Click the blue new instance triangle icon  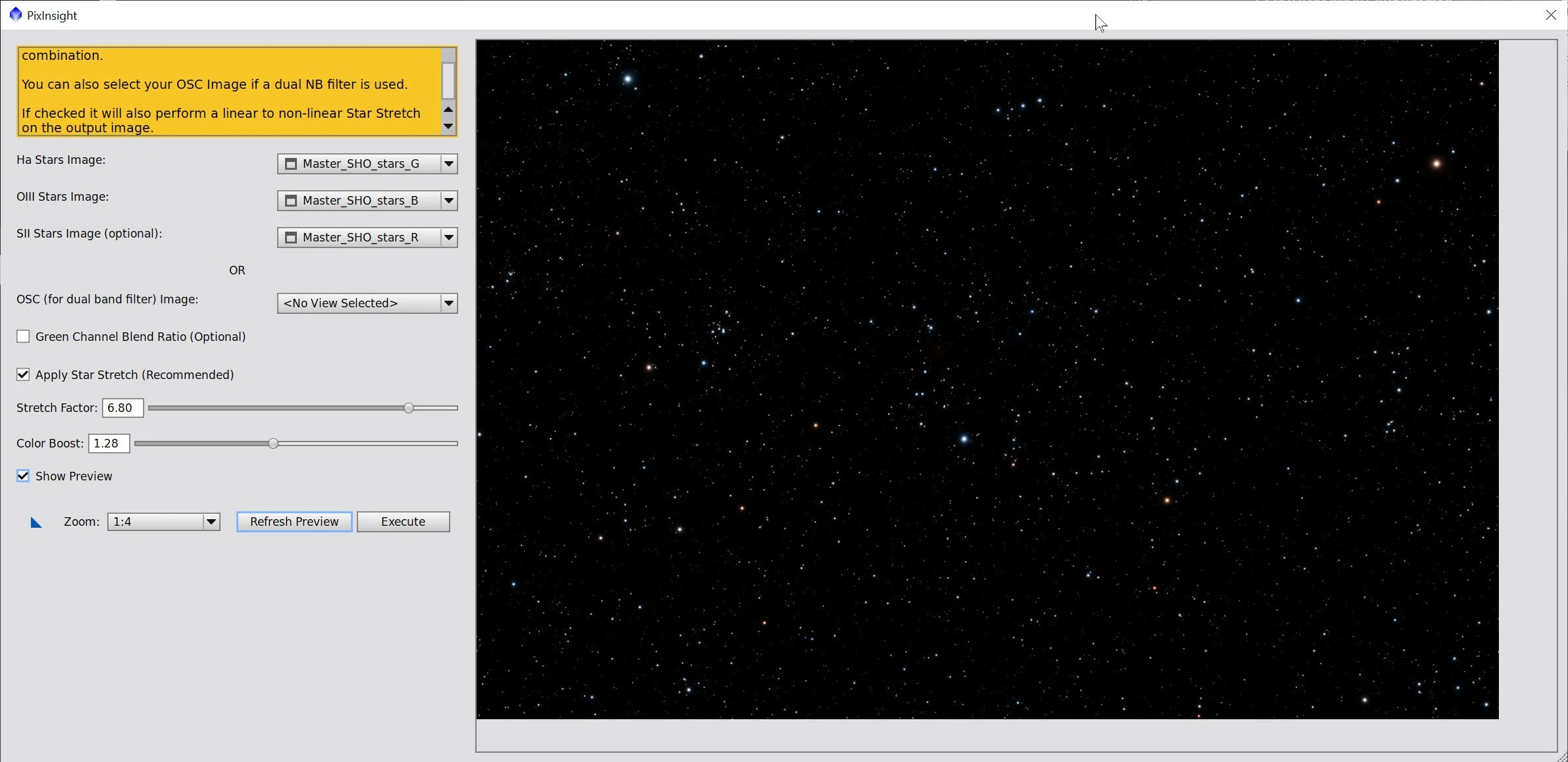click(x=36, y=522)
